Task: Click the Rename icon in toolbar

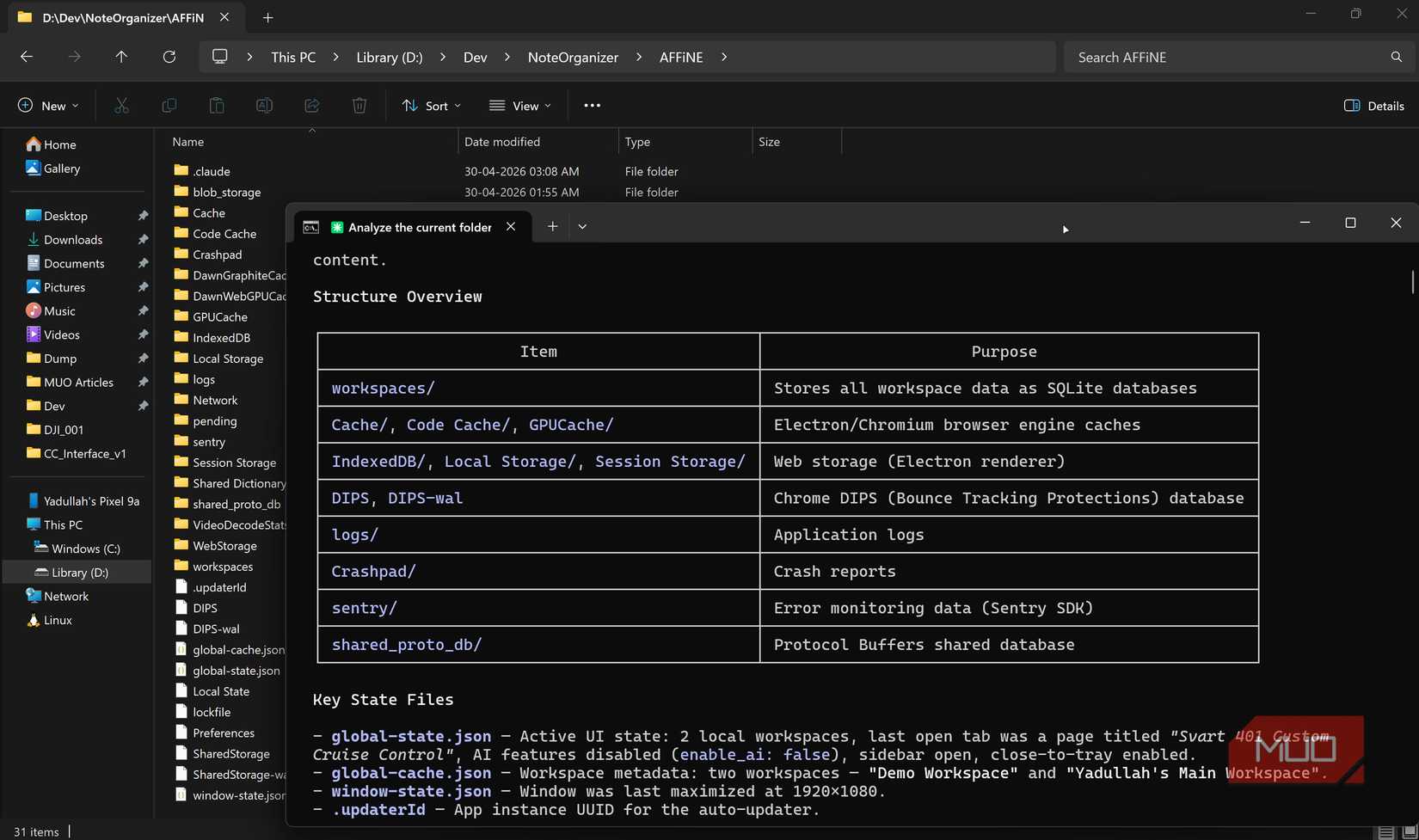Action: (264, 106)
